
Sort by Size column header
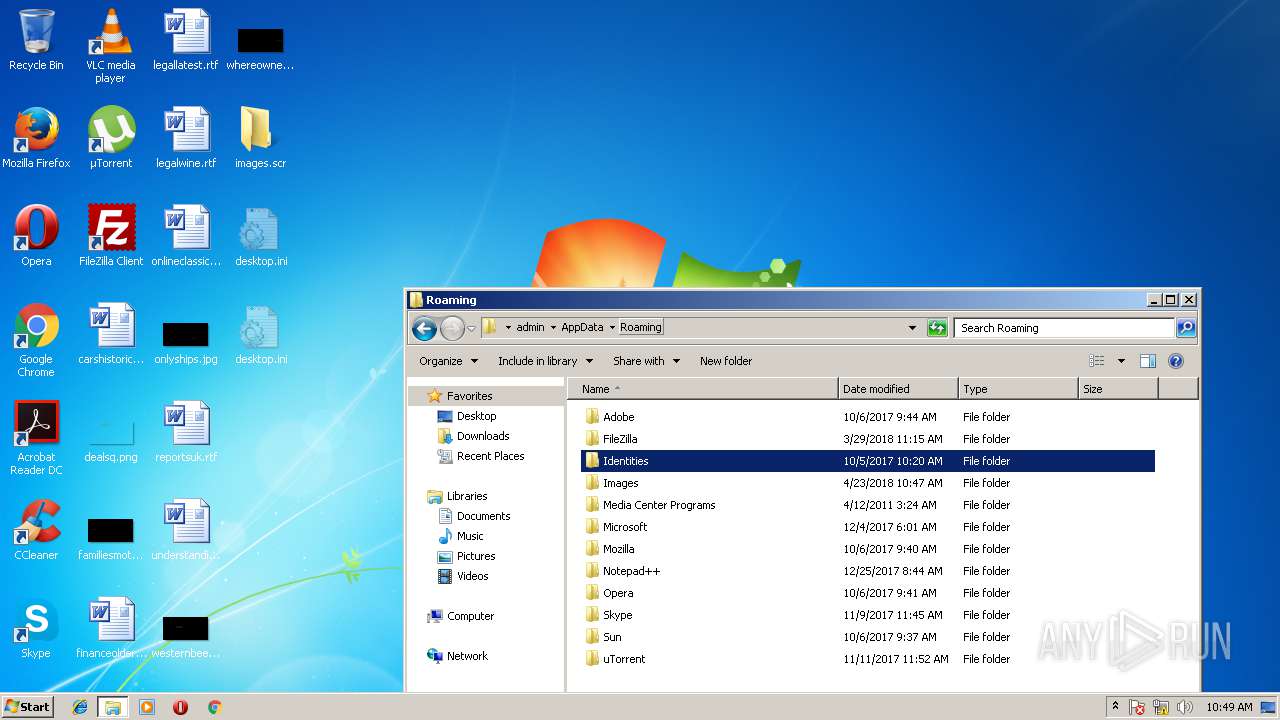click(x=1118, y=389)
